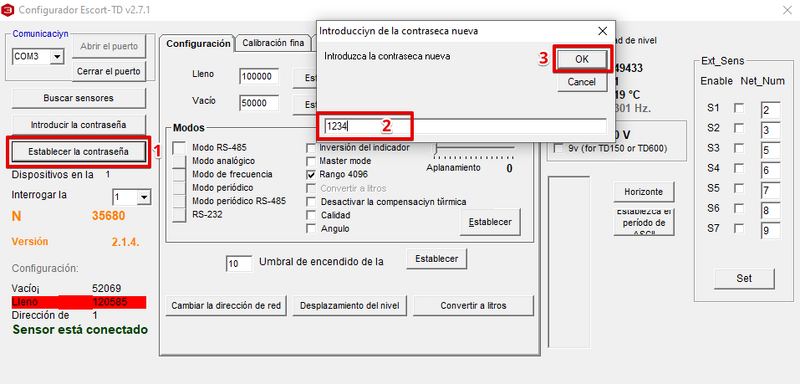Image resolution: width=800 pixels, height=384 pixels.
Task: Switch to Calibración fina tab
Action: click(273, 43)
